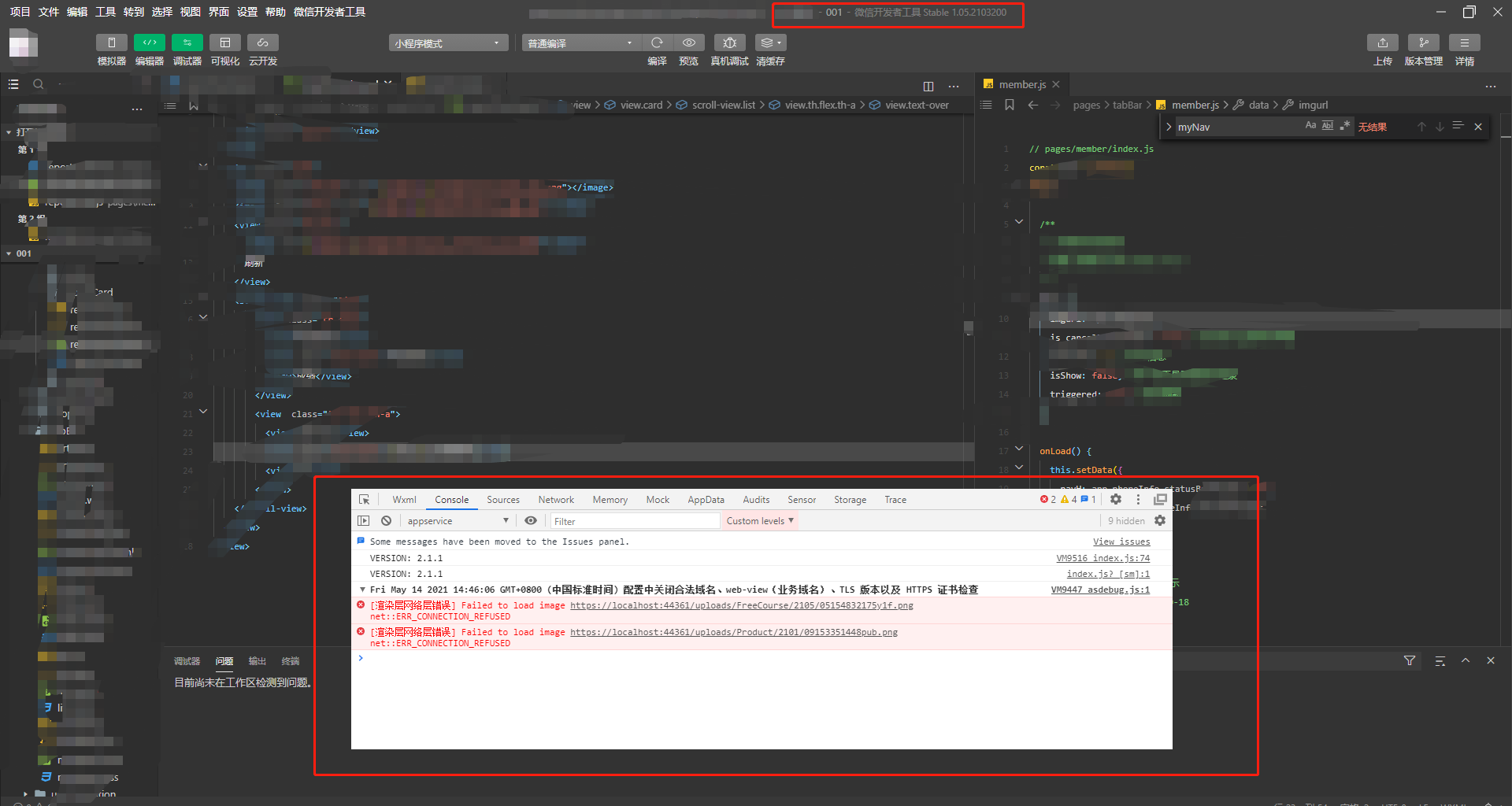Viewport: 1512px width, 806px height.
Task: Open devtools settings gear beside the issue counts
Action: [x=1116, y=500]
